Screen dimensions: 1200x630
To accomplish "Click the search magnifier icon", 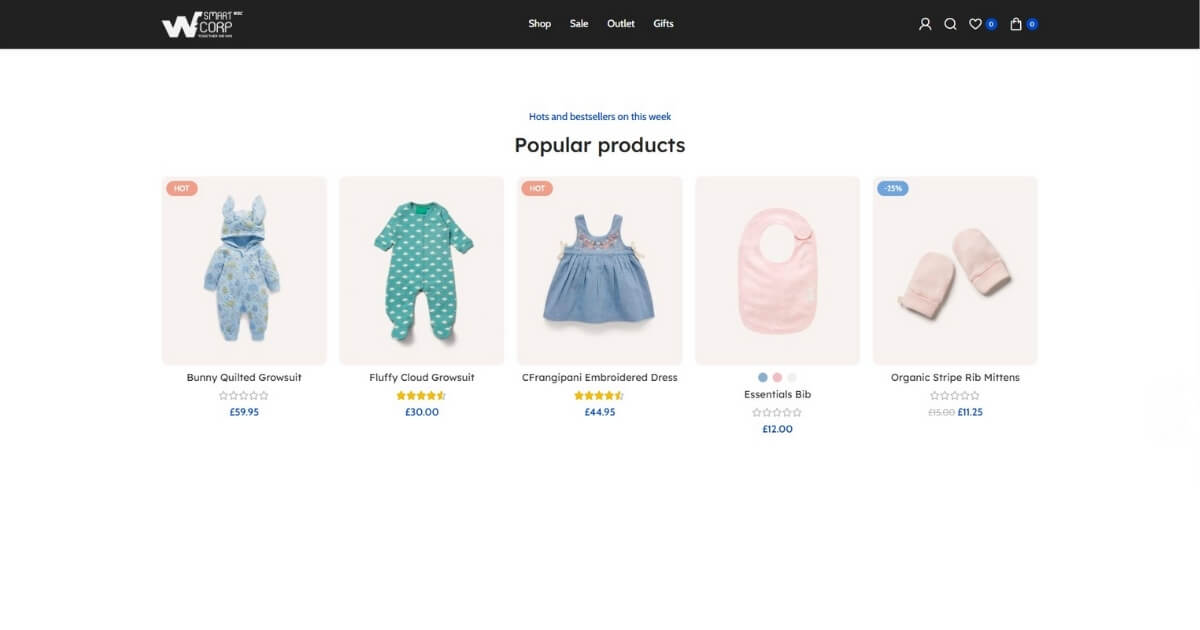I will [x=950, y=23].
